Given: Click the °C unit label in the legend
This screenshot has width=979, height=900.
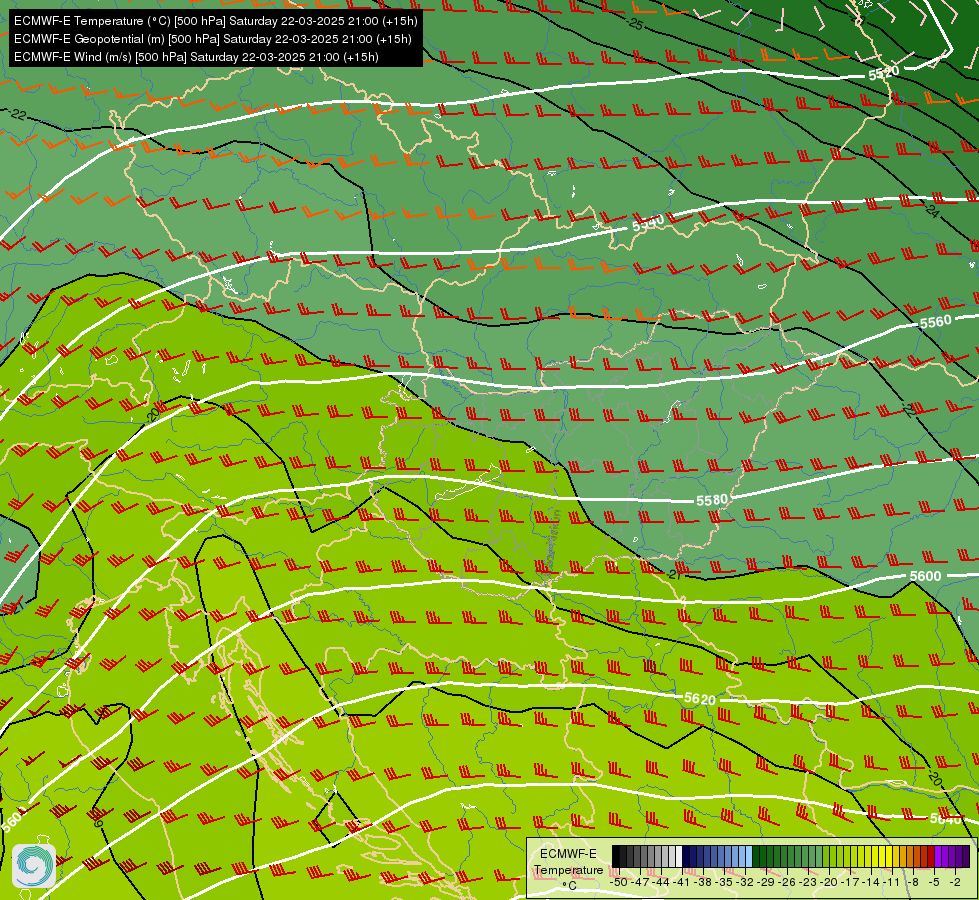Looking at the screenshot, I should [x=569, y=886].
